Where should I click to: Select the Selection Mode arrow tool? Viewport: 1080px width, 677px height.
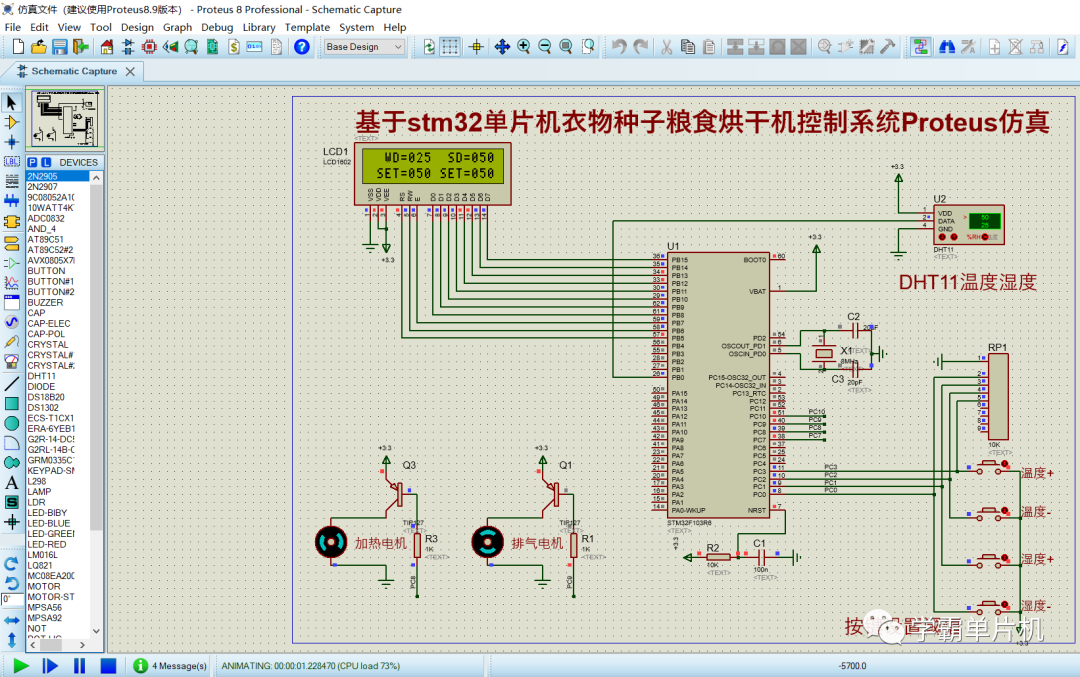tap(12, 103)
